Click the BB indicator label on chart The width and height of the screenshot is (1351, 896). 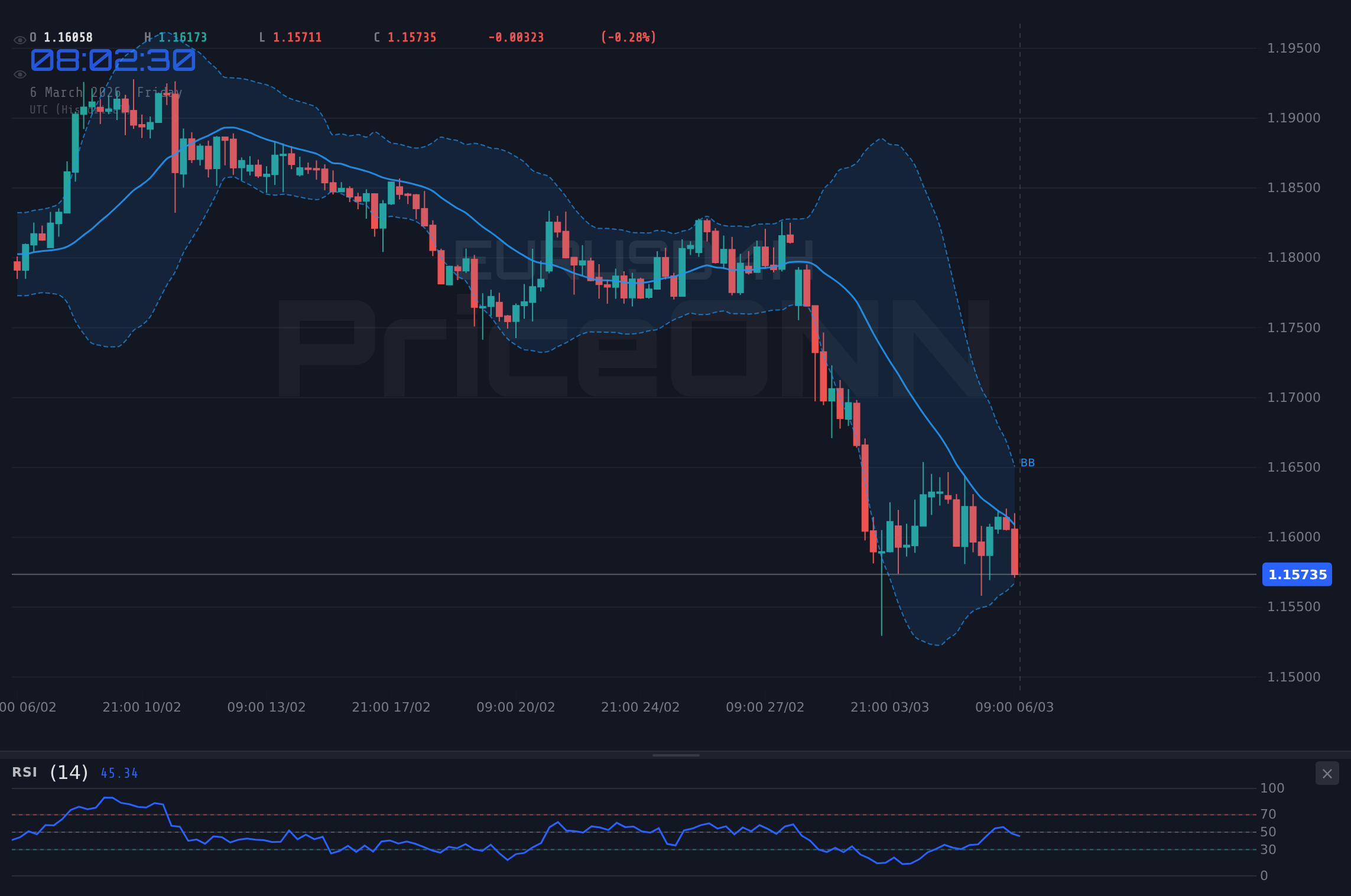coord(1027,463)
